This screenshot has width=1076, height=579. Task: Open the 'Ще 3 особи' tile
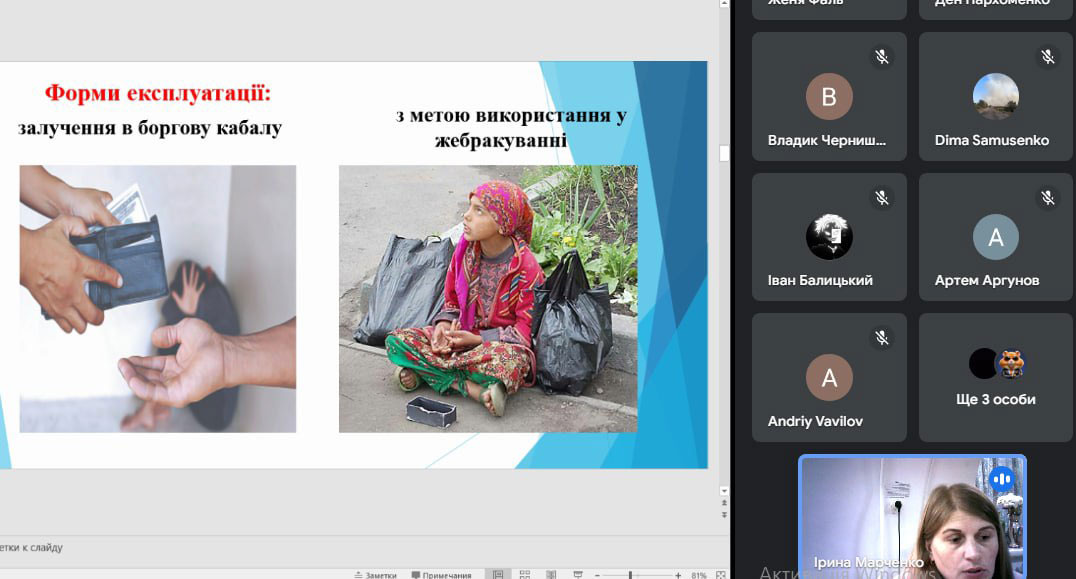coord(996,377)
